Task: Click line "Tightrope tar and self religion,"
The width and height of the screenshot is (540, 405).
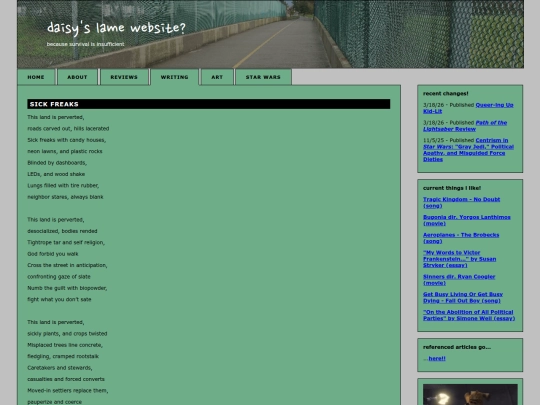Action: [x=66, y=242]
